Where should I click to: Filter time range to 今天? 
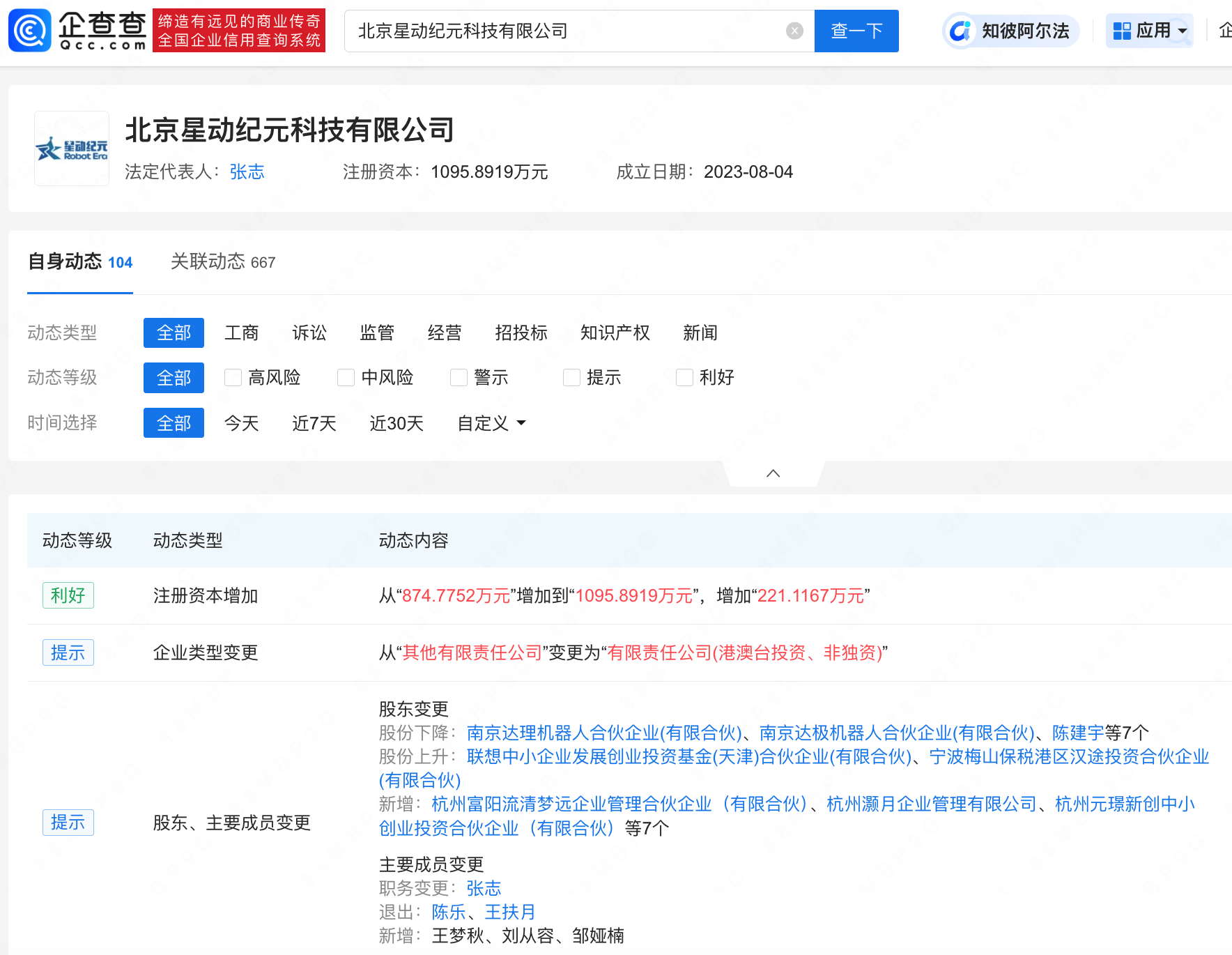click(242, 423)
